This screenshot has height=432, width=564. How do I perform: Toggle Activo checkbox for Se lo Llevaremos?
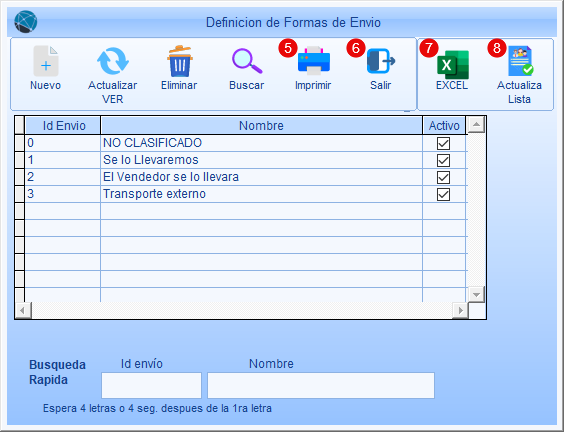pos(443,160)
